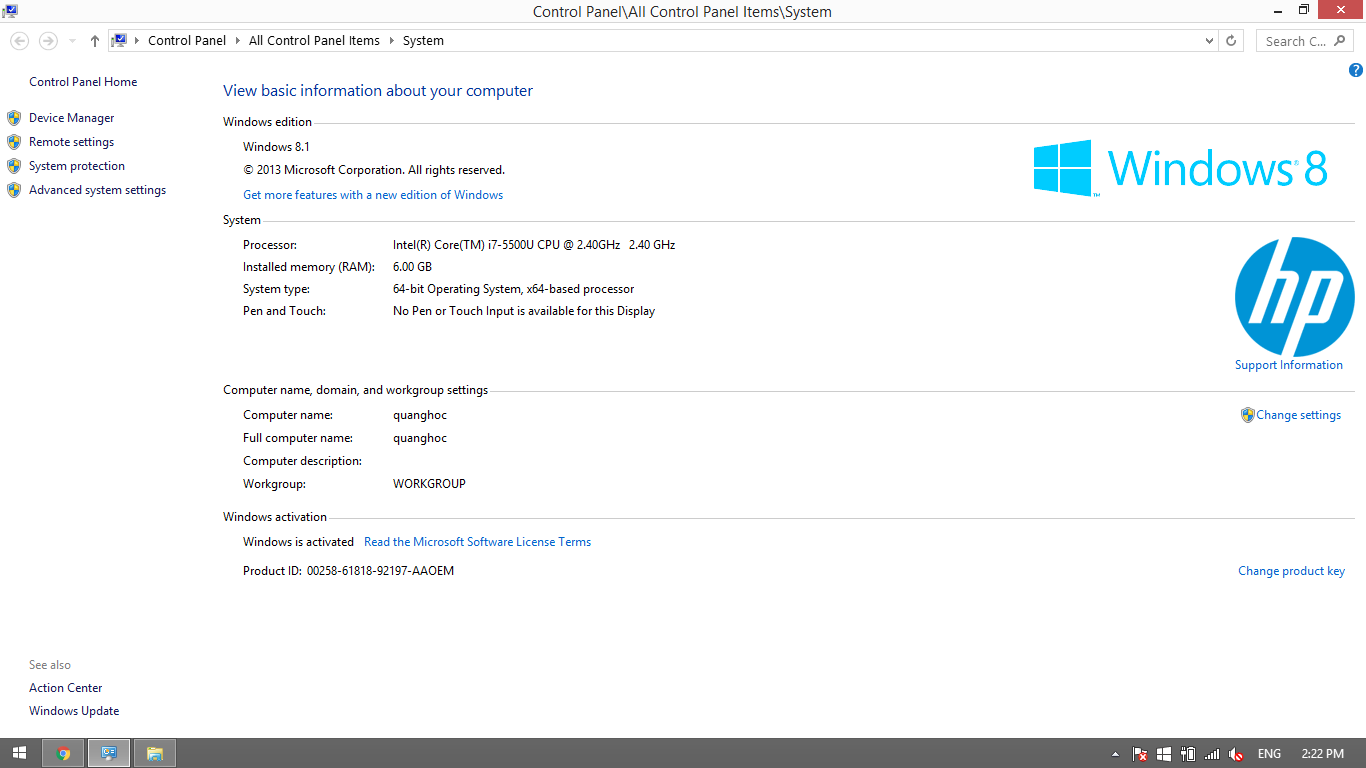Screen dimensions: 1366x768
Task: Open Advanced system settings
Action: (x=97, y=190)
